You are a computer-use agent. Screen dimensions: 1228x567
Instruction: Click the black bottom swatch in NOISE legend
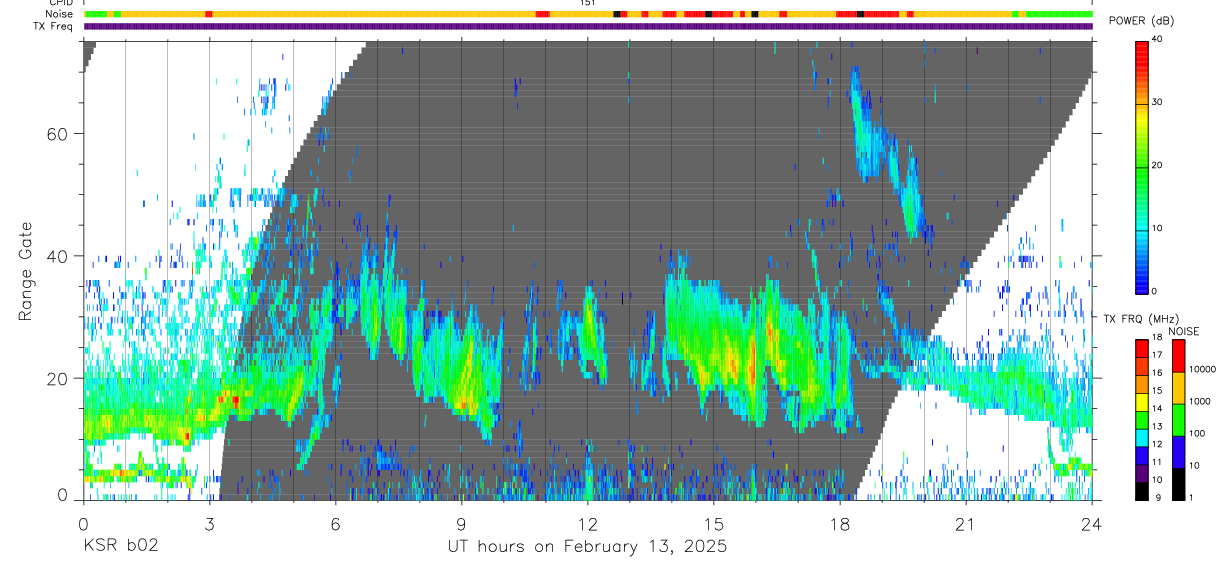point(1178,484)
